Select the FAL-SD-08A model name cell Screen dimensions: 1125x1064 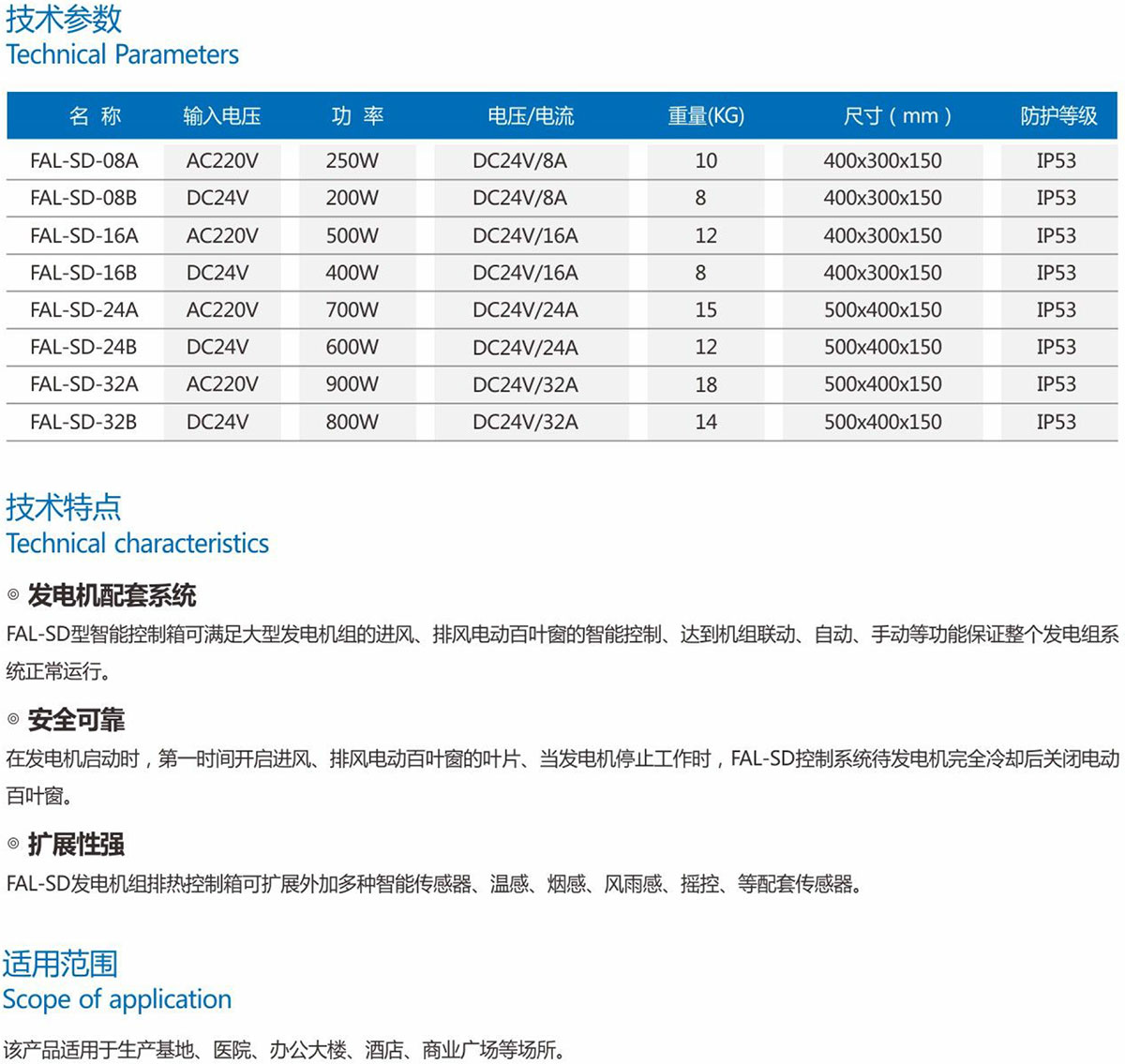[83, 160]
